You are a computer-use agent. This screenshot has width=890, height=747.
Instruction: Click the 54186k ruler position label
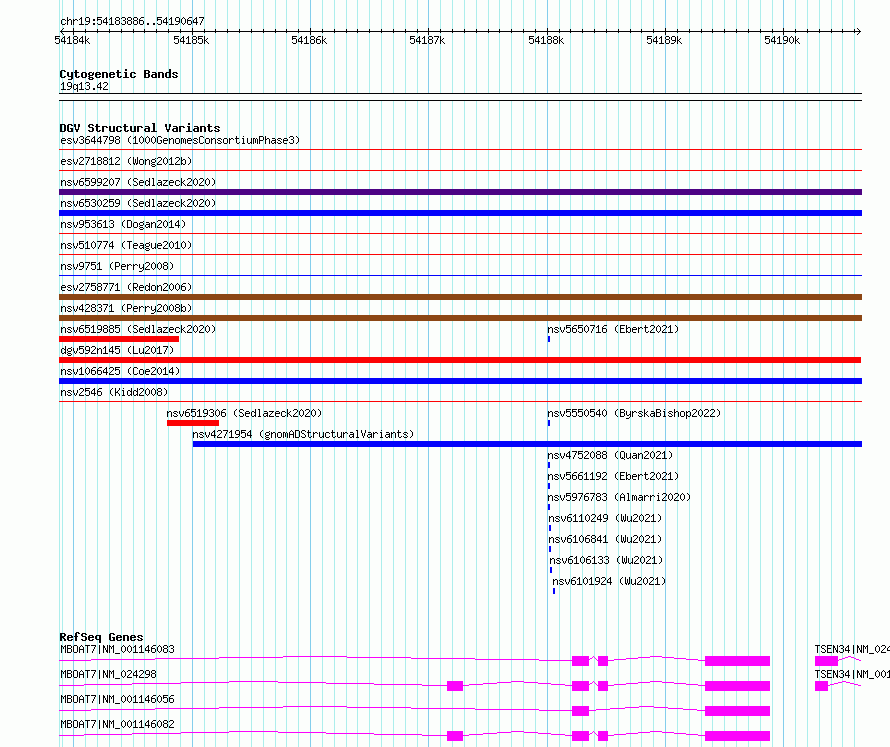coord(309,40)
